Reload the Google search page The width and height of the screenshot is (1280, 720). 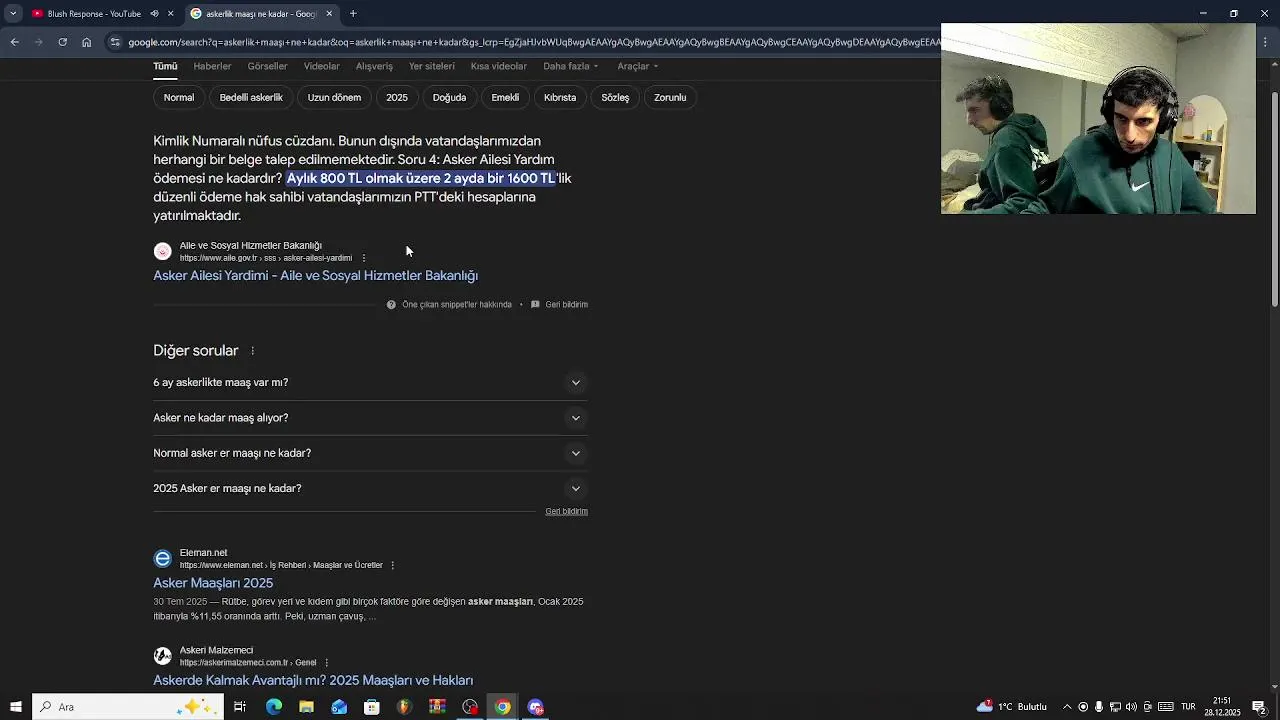[x=62, y=42]
